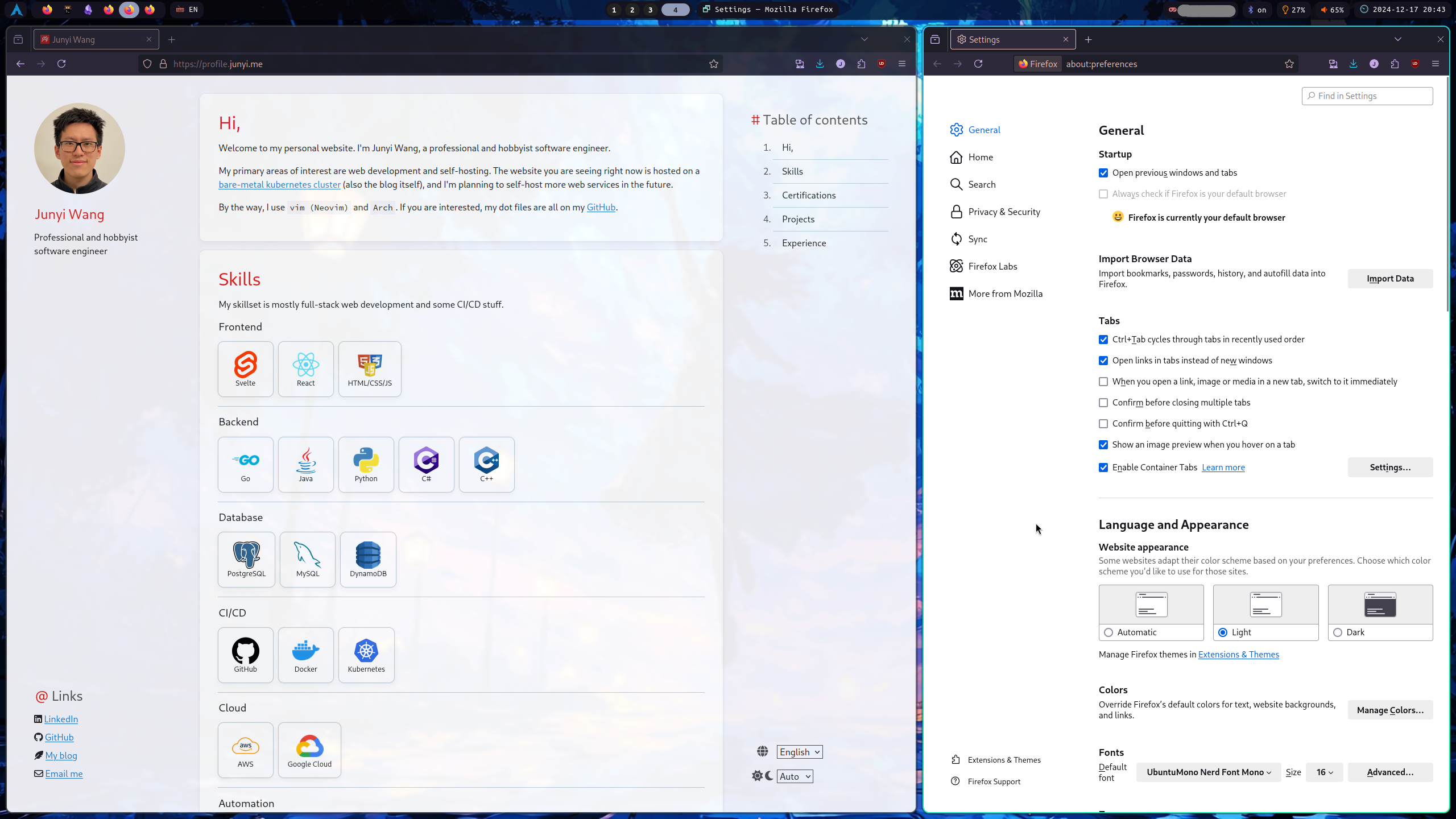Open downloads in the Junyi Wang window

click(820, 64)
